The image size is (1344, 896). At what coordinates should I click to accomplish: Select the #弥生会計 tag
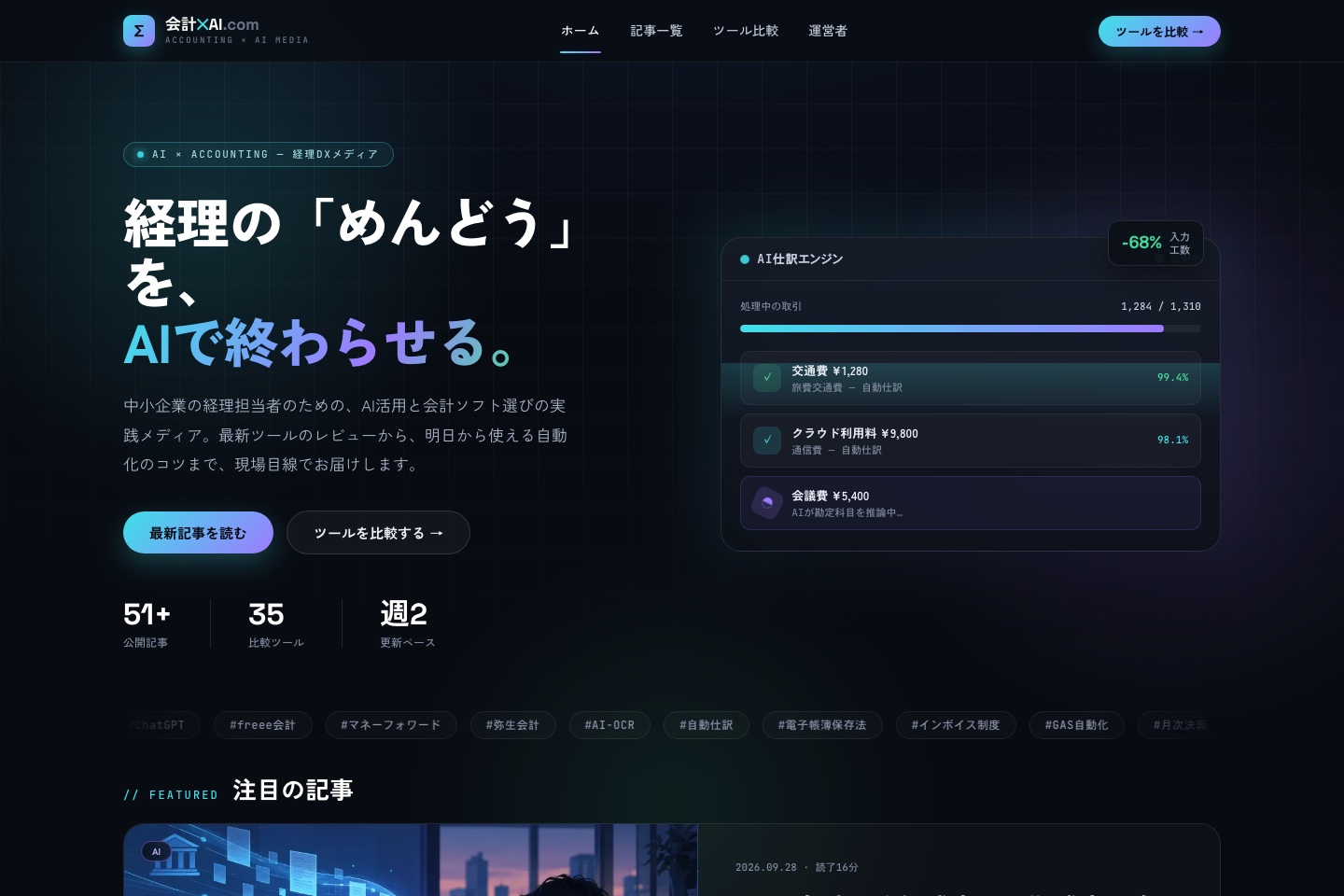[512, 725]
